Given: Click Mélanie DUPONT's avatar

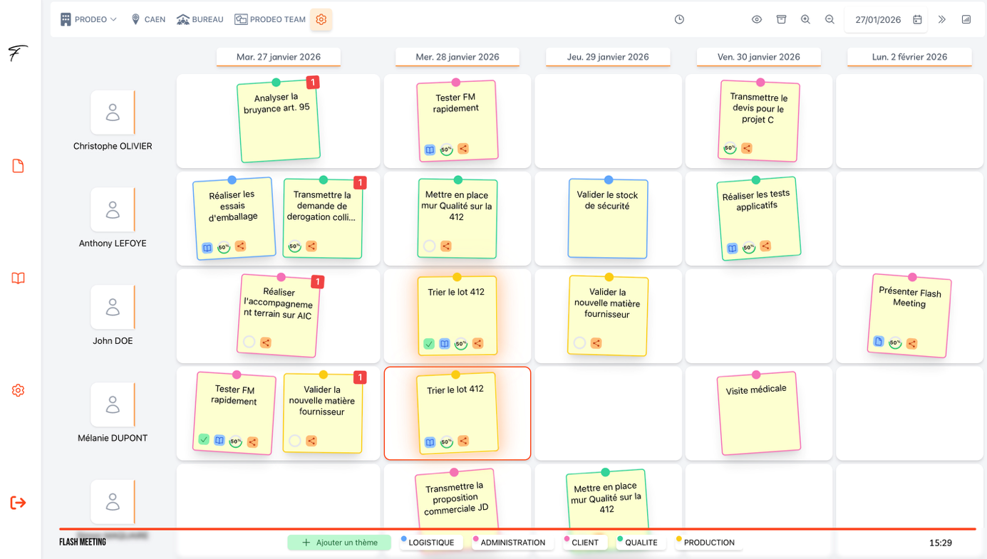Looking at the screenshot, I should click(113, 404).
